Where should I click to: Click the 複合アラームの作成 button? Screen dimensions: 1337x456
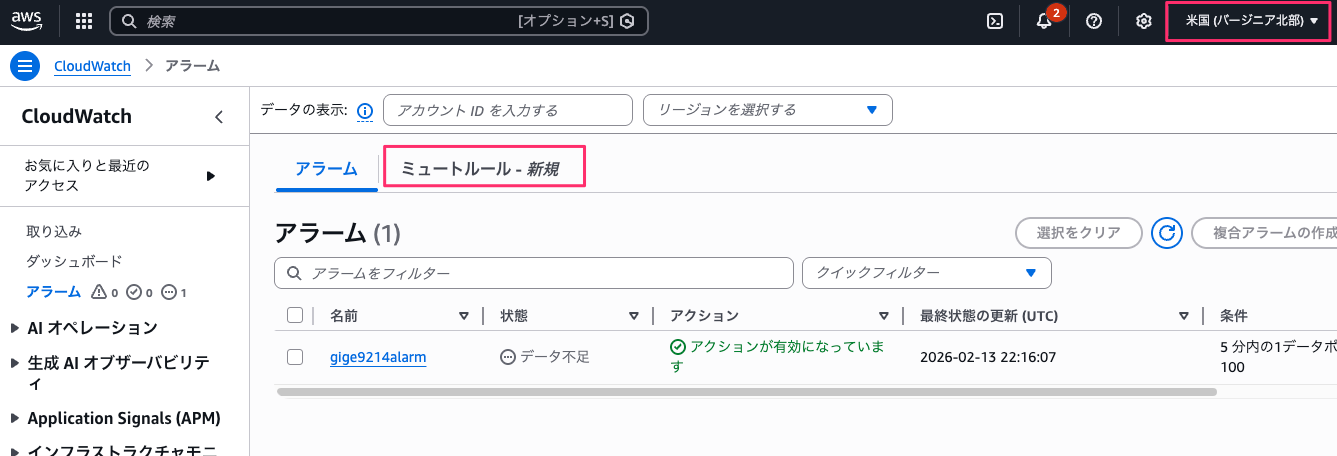(1266, 233)
